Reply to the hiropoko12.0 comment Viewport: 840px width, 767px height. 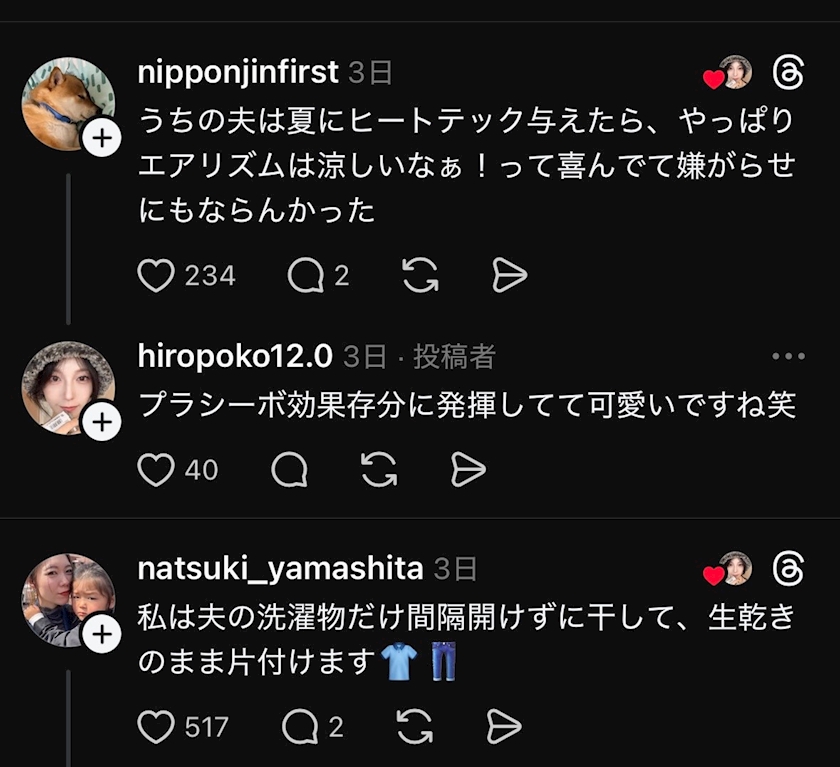[x=289, y=469]
